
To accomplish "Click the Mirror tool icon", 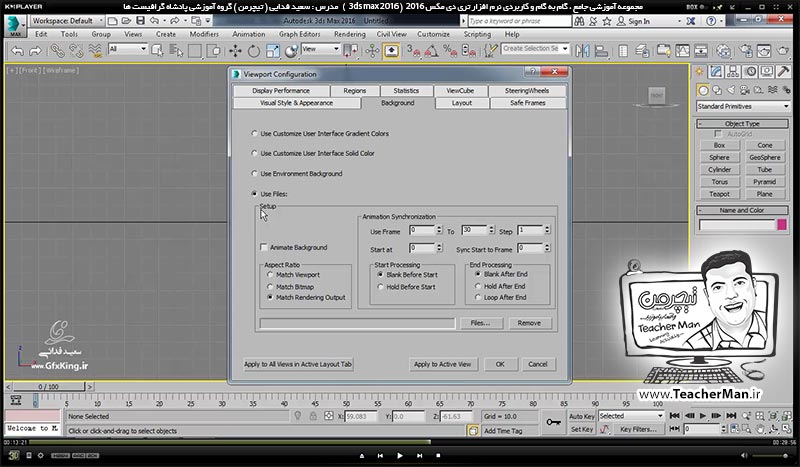I will [582, 50].
